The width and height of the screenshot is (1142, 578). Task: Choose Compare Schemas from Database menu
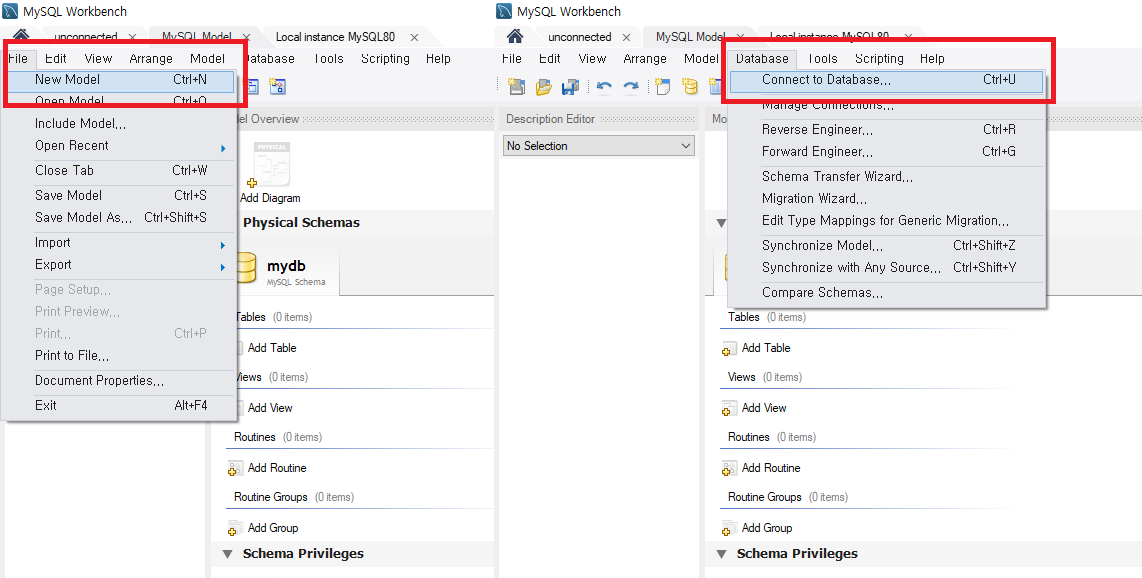click(886, 293)
